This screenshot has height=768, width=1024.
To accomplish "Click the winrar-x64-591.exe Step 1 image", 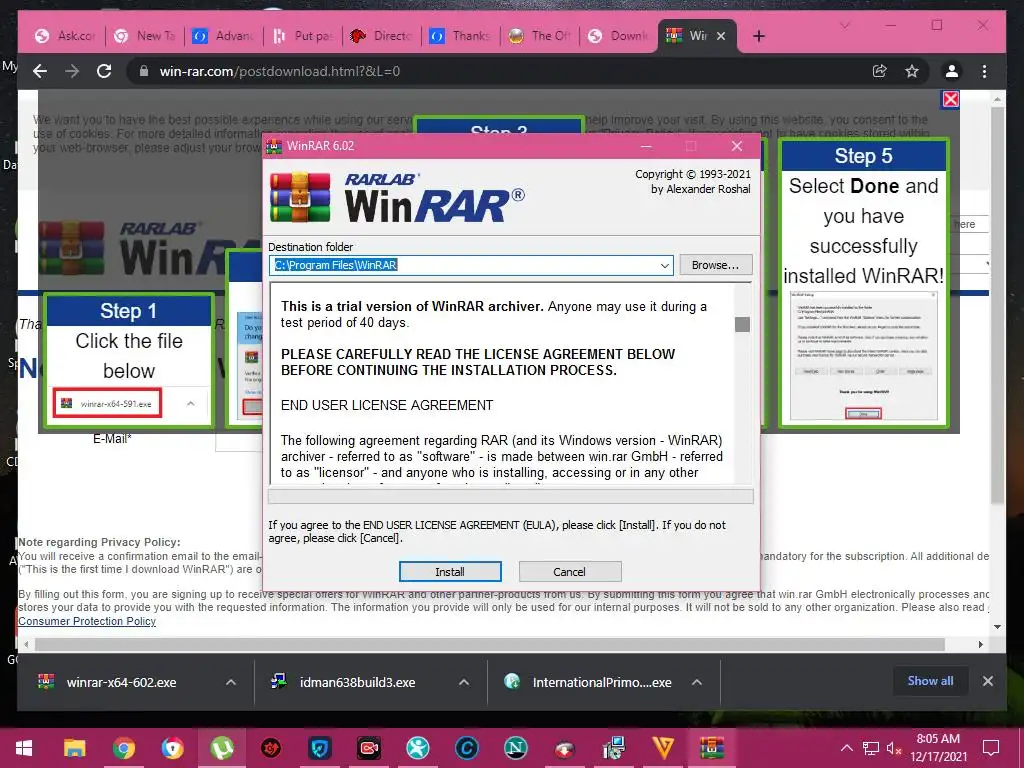I will [108, 404].
